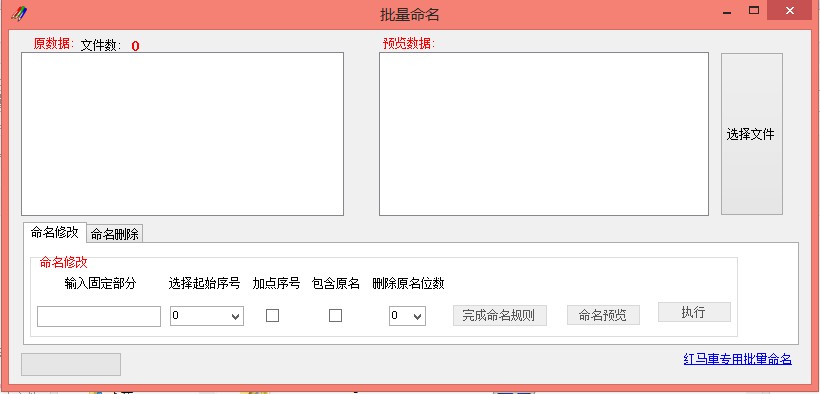Focus the 输入固定部分 text field

coord(99,317)
